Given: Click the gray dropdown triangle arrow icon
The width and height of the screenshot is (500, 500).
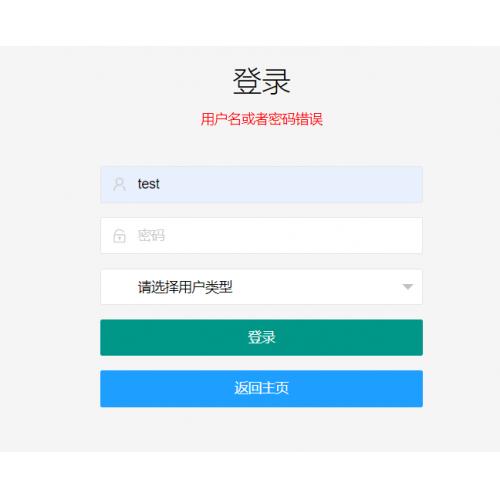Looking at the screenshot, I should (x=408, y=287).
